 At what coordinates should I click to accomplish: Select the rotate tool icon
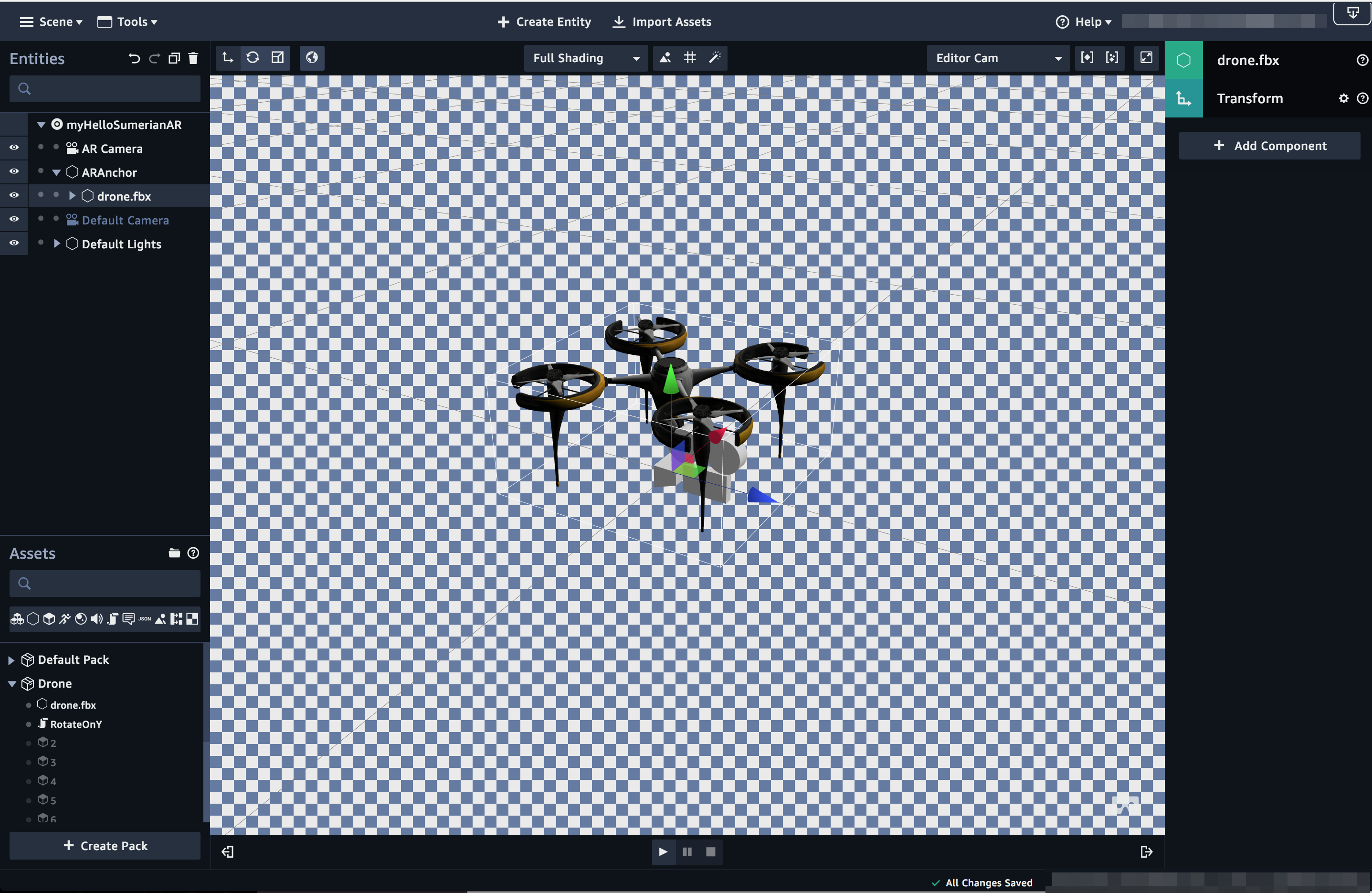point(253,57)
